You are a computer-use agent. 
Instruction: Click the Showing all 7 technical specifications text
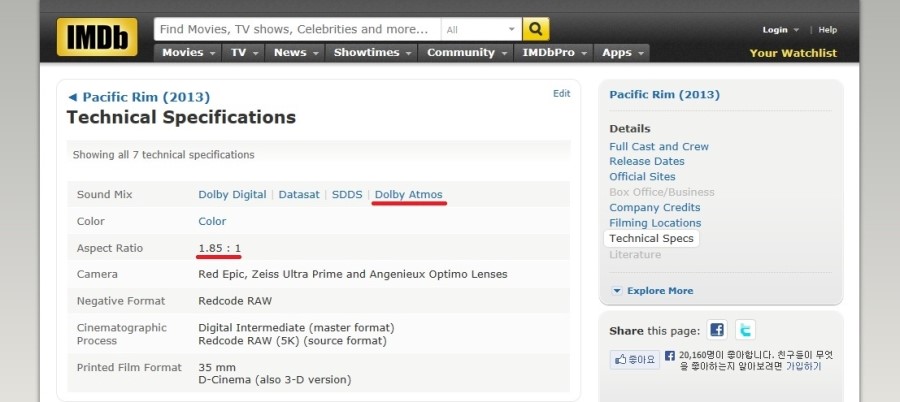(x=164, y=154)
